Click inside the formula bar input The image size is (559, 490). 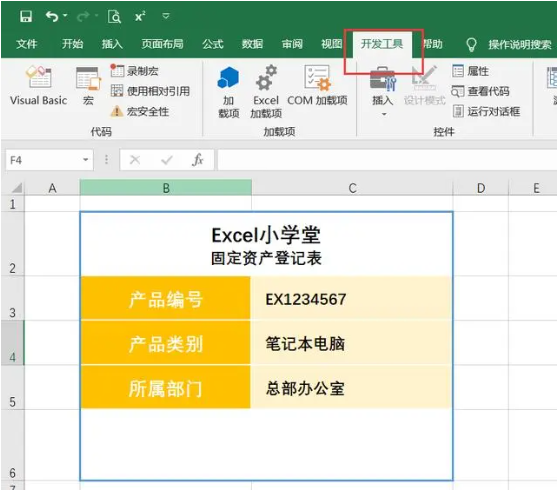pos(387,160)
